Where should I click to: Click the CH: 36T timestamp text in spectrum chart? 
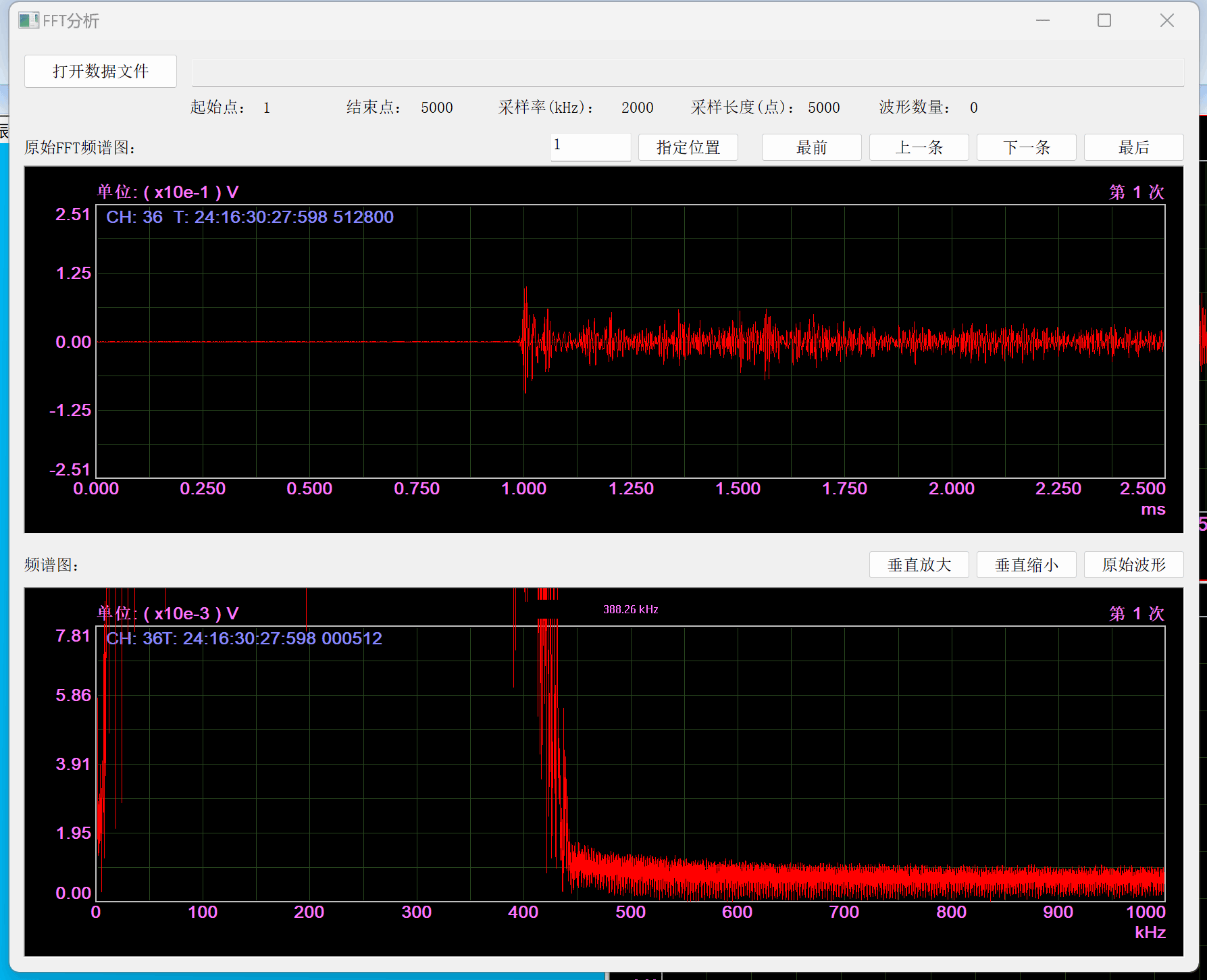click(x=245, y=638)
